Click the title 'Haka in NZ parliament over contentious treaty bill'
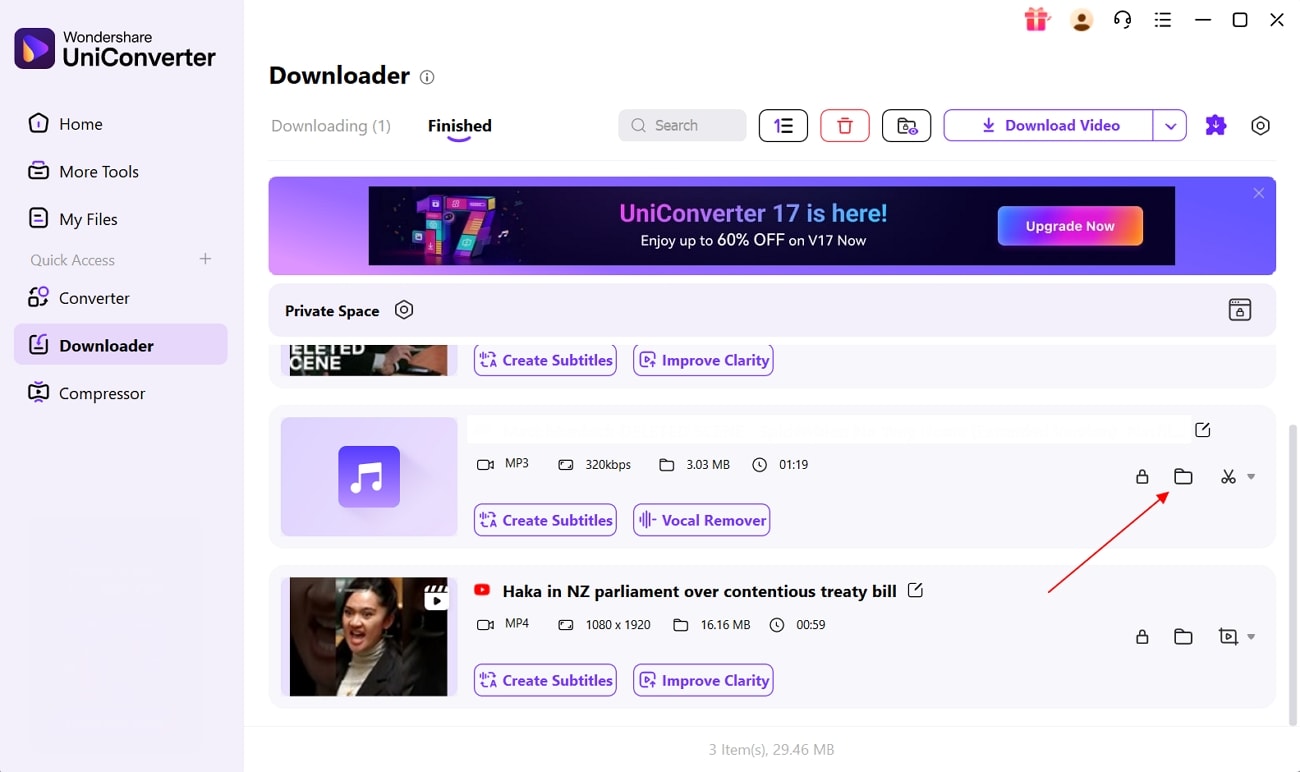The image size is (1300, 772). (x=699, y=591)
